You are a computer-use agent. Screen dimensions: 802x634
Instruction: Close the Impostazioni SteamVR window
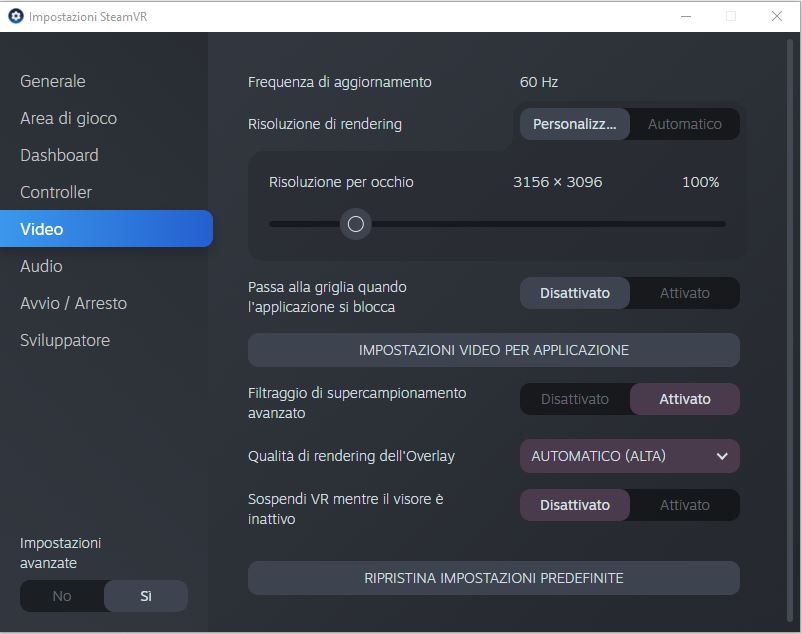(x=776, y=16)
